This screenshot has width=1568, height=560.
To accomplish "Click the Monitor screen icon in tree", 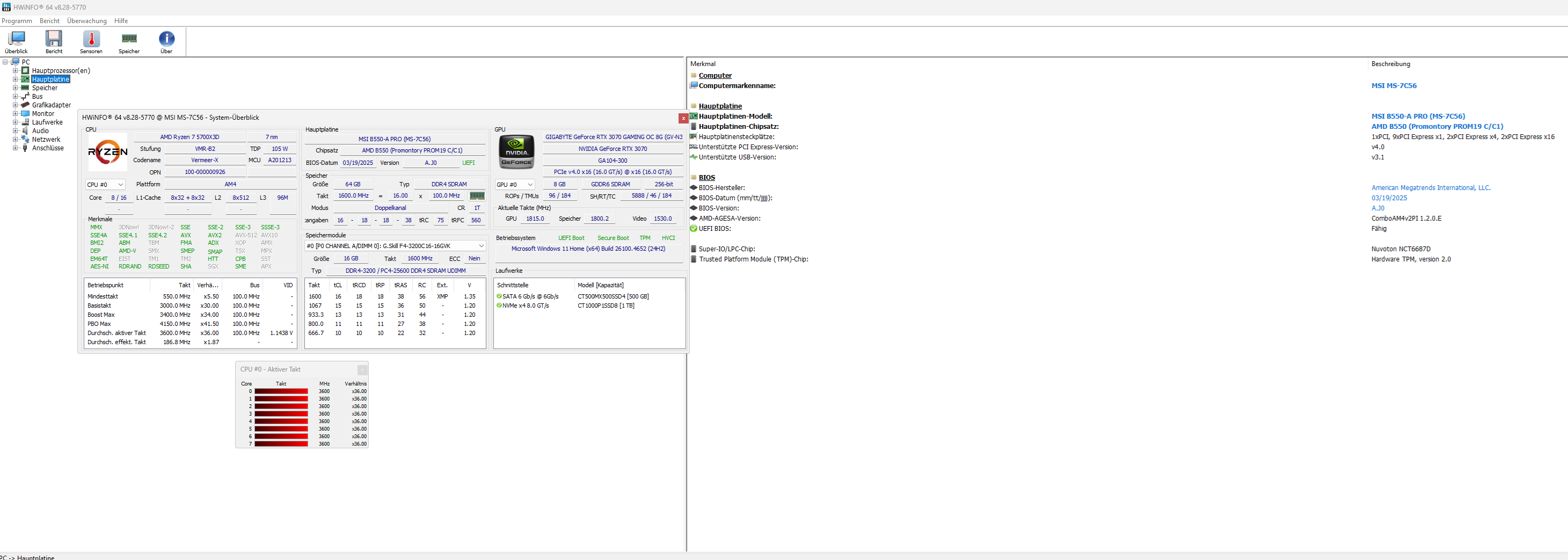I will point(25,113).
